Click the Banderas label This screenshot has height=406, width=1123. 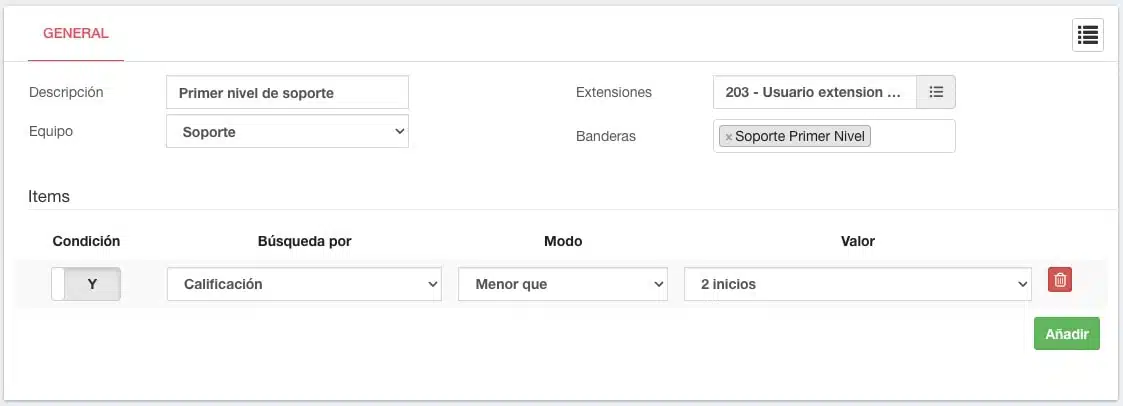606,136
